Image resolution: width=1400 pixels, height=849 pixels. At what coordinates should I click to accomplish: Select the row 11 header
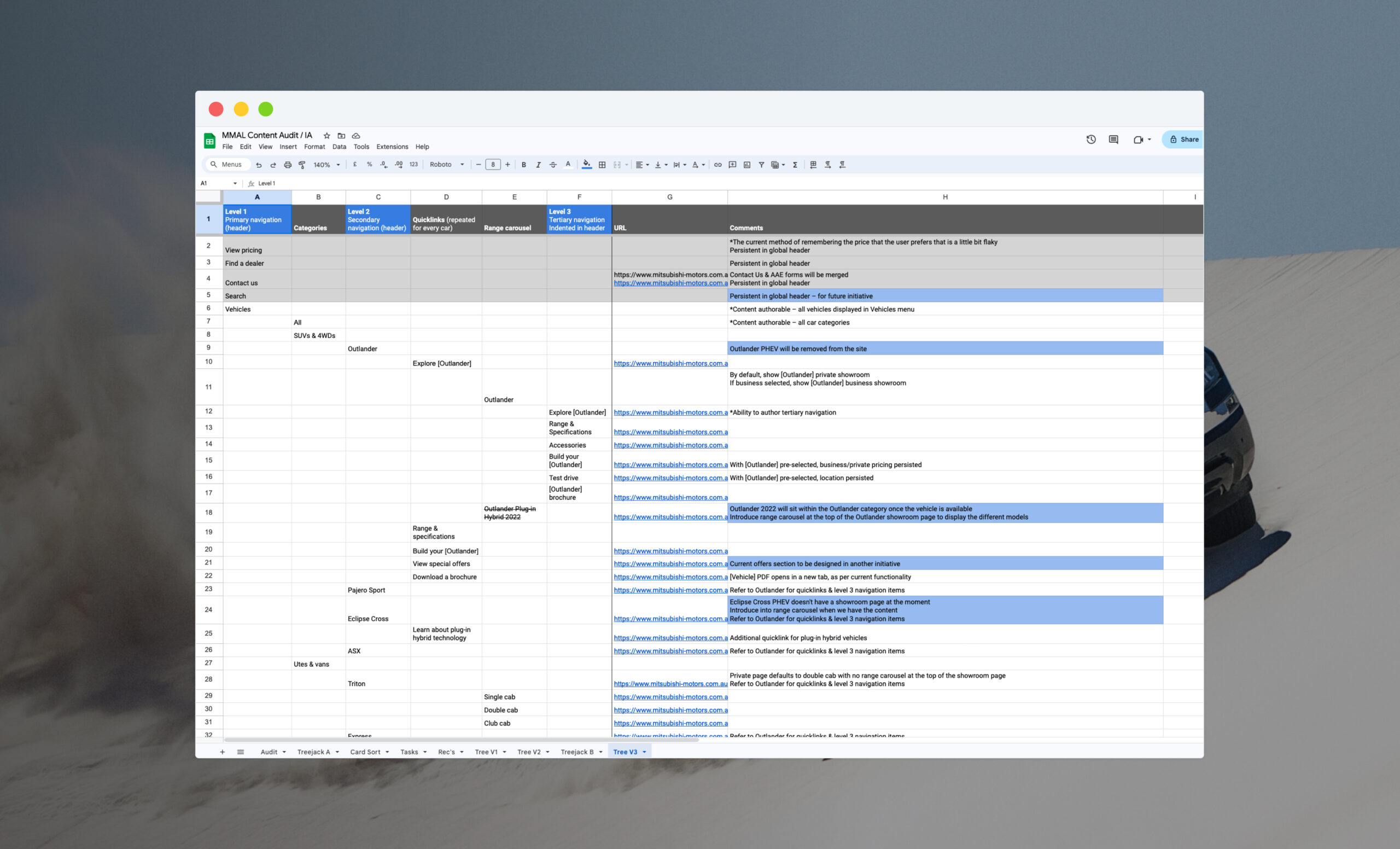[208, 387]
